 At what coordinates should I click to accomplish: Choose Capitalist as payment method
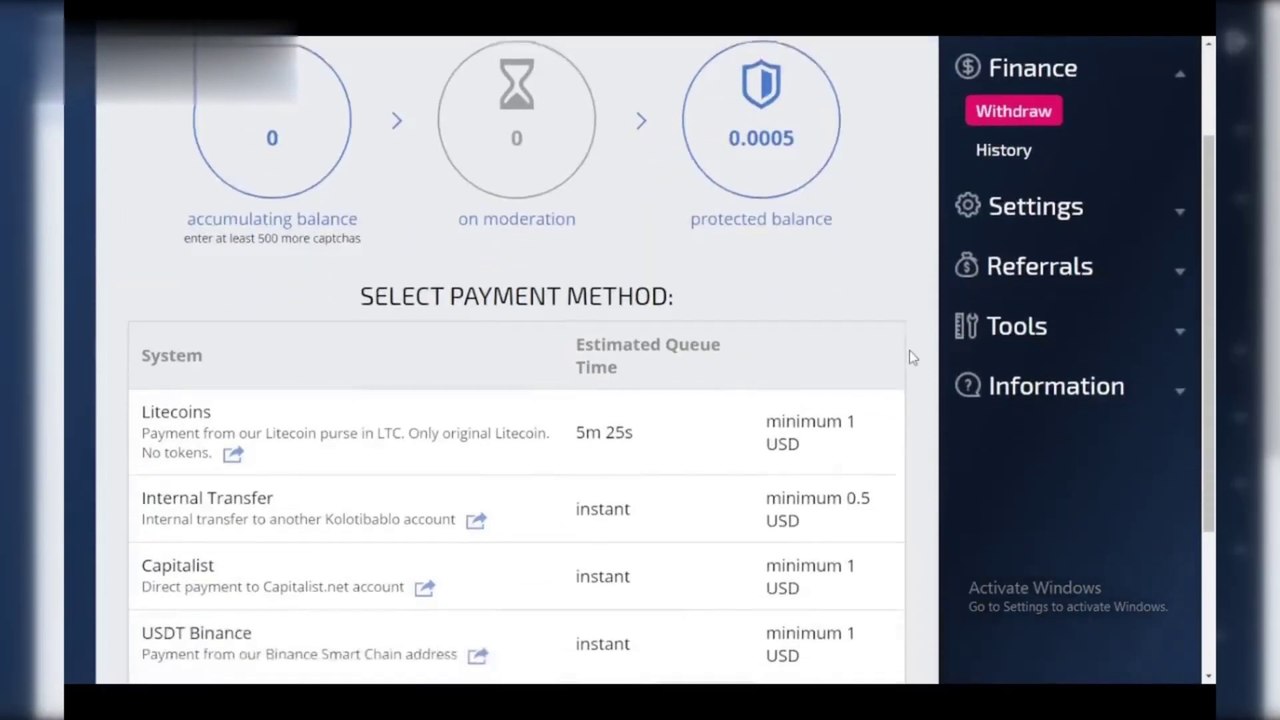(x=178, y=566)
